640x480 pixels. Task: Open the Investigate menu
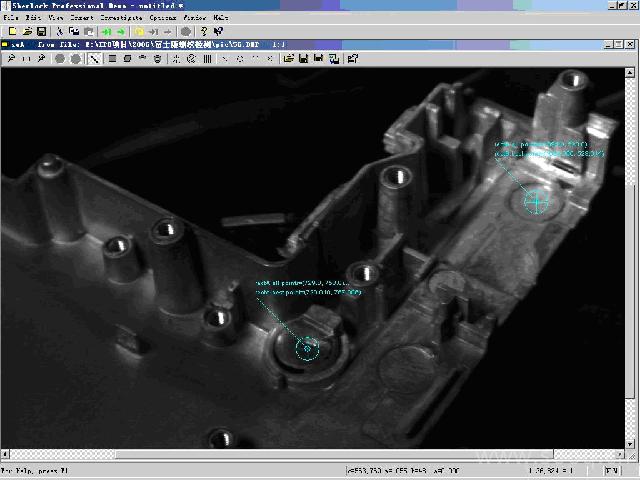[120, 18]
